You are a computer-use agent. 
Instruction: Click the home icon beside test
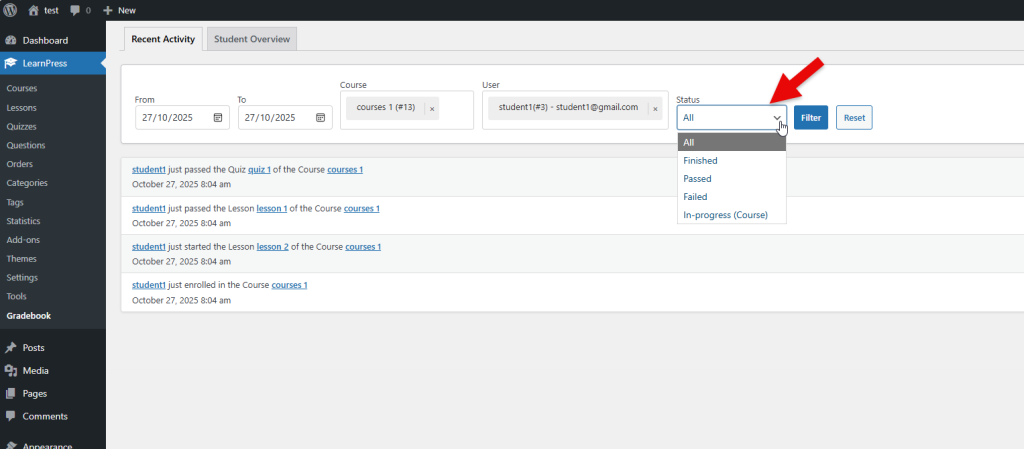[34, 10]
